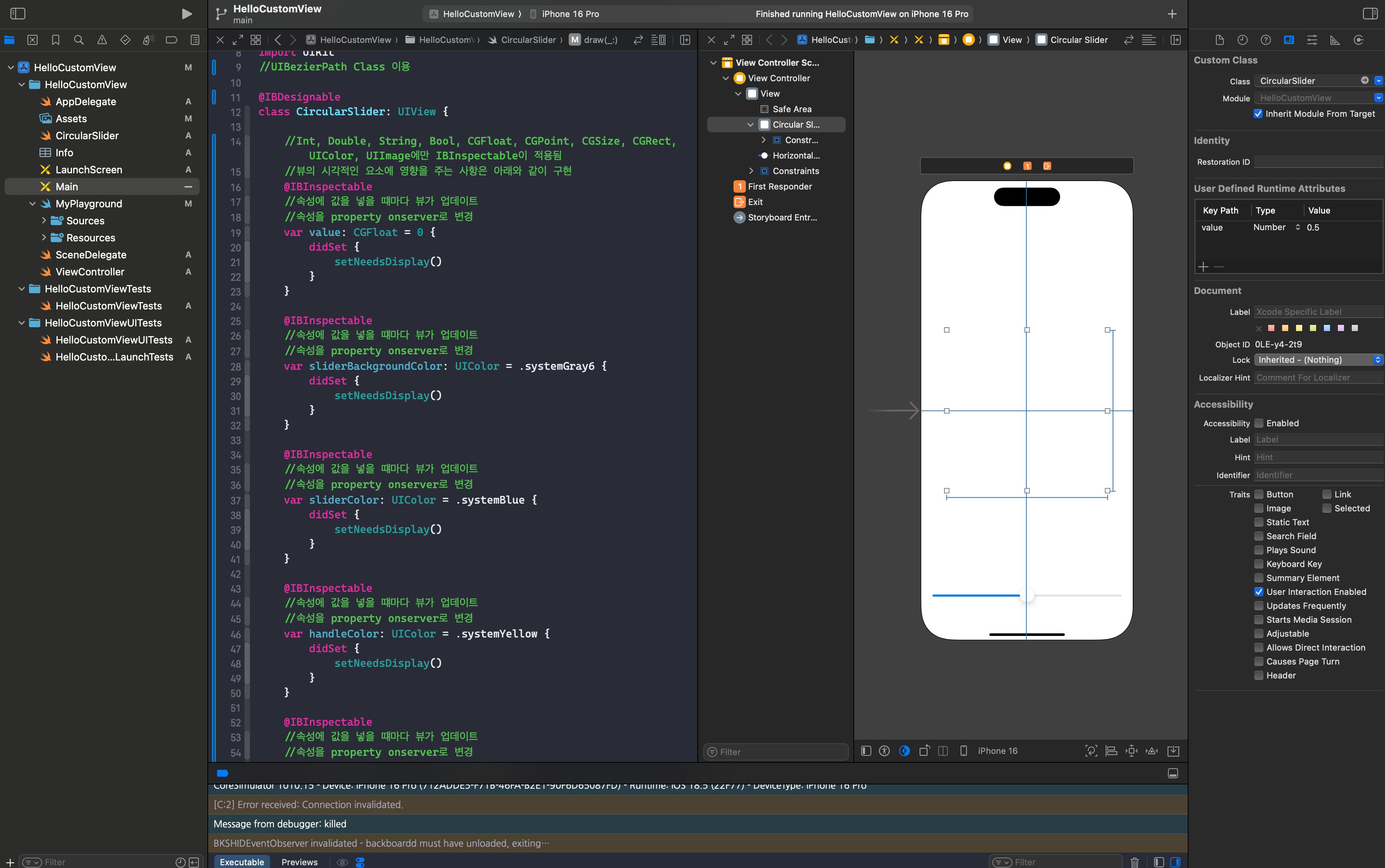1385x868 pixels.
Task: Open the breakpoint navigator
Action: point(171,40)
